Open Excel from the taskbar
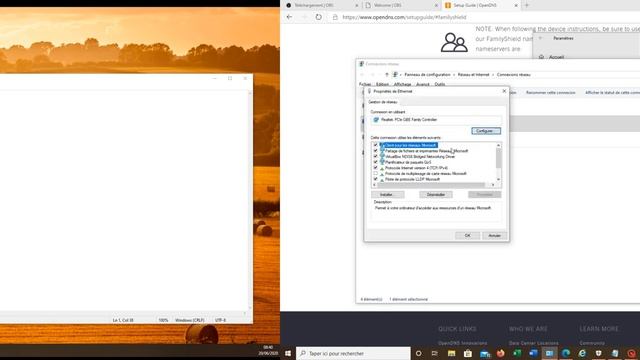The width and height of the screenshot is (640, 360). [x=517, y=353]
